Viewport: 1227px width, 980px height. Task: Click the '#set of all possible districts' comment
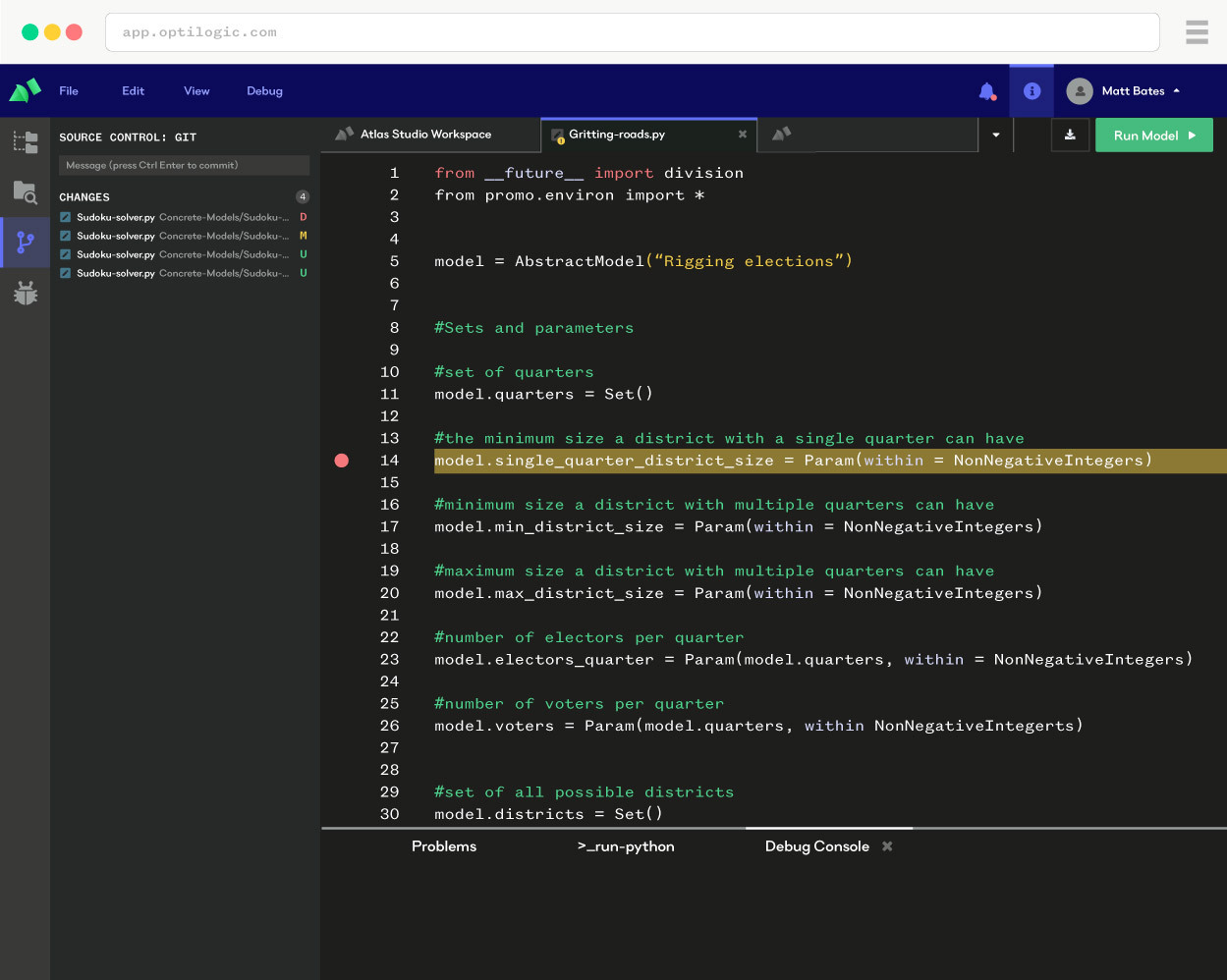pyautogui.click(x=585, y=791)
